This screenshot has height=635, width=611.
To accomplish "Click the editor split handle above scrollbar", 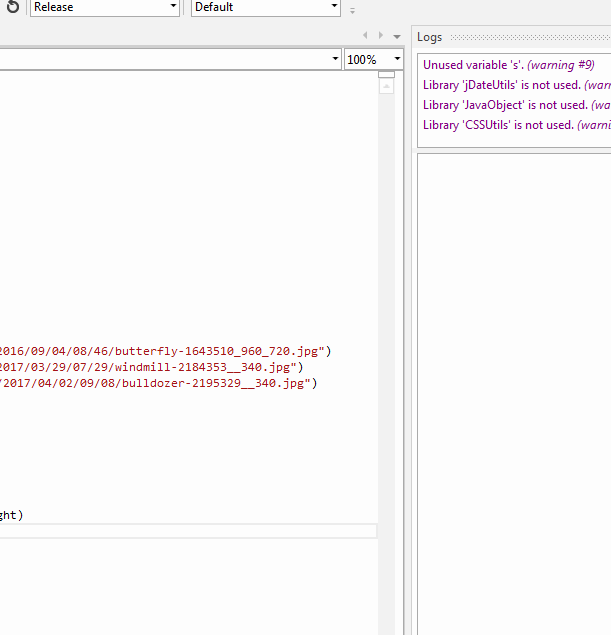I will click(386, 74).
